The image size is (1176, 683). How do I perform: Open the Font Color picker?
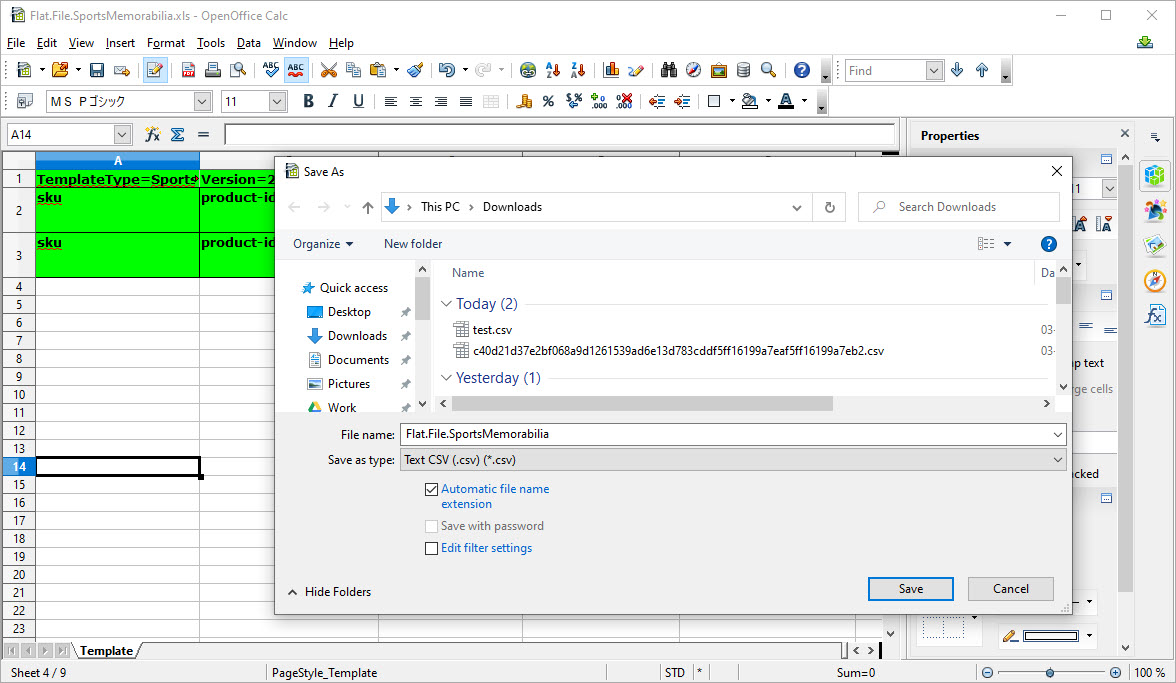[786, 101]
